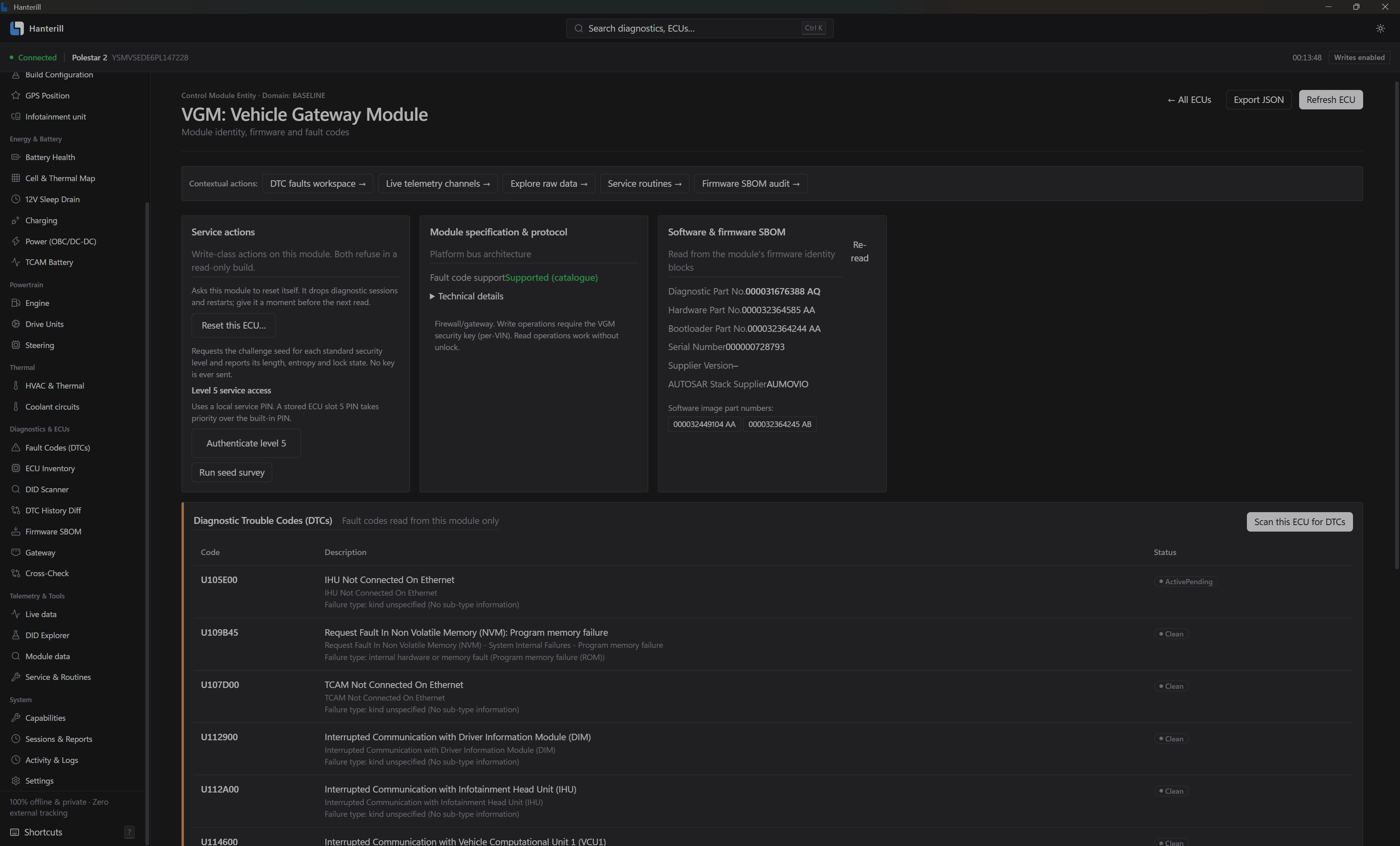Toggle the light/dark theme sun icon
1400x846 pixels.
pos(1380,28)
